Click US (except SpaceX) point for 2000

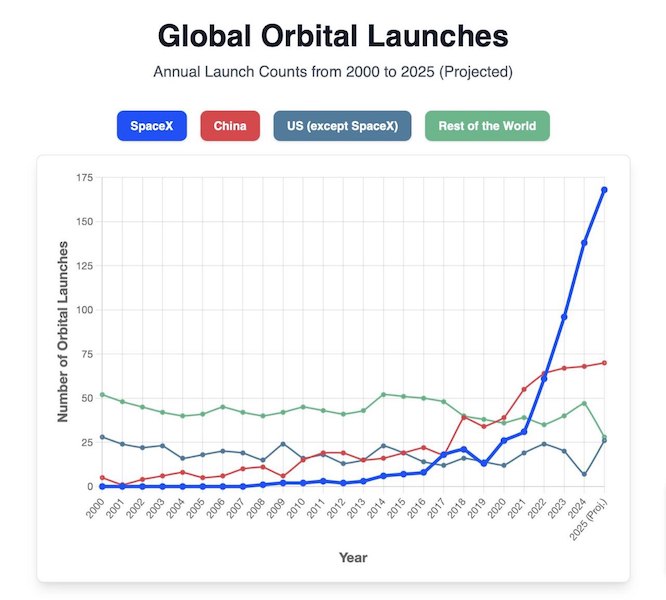(x=102, y=437)
